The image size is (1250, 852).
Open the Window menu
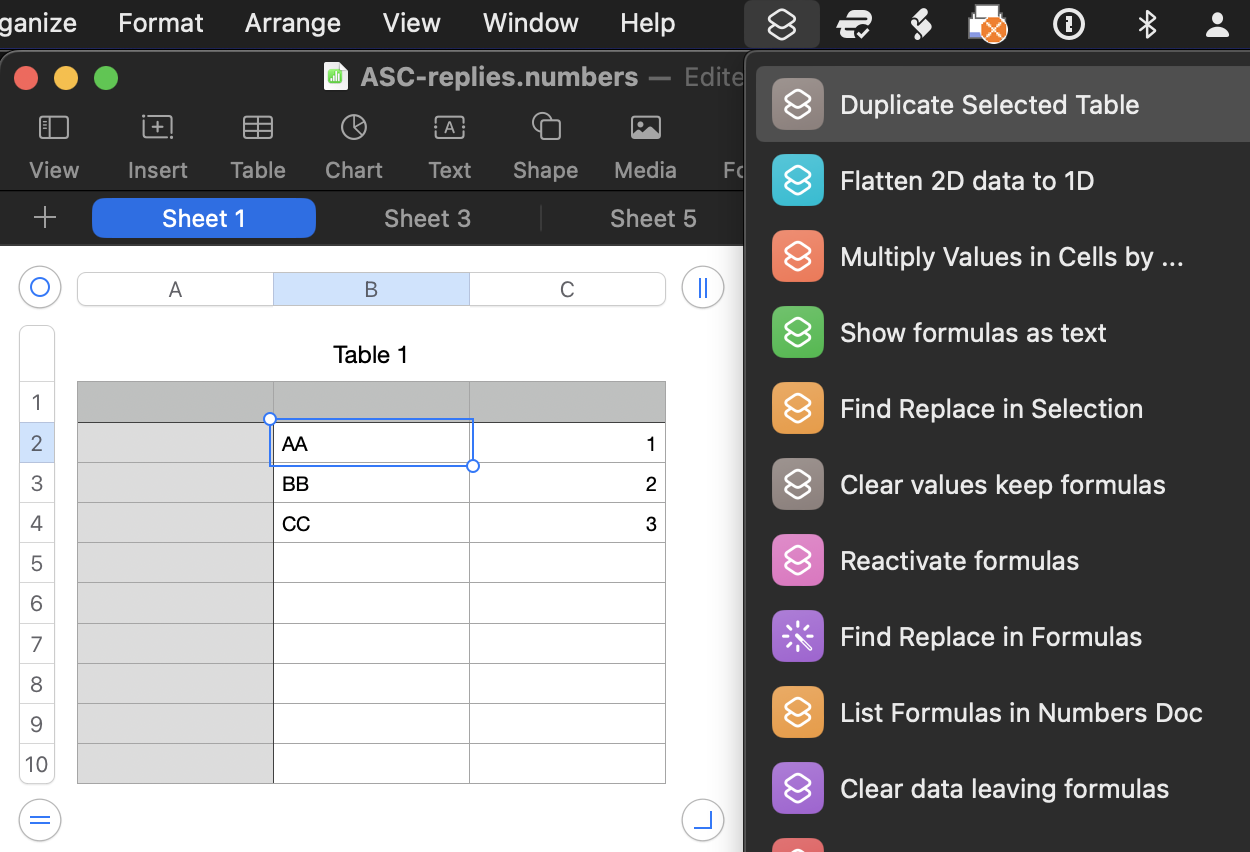click(x=530, y=23)
